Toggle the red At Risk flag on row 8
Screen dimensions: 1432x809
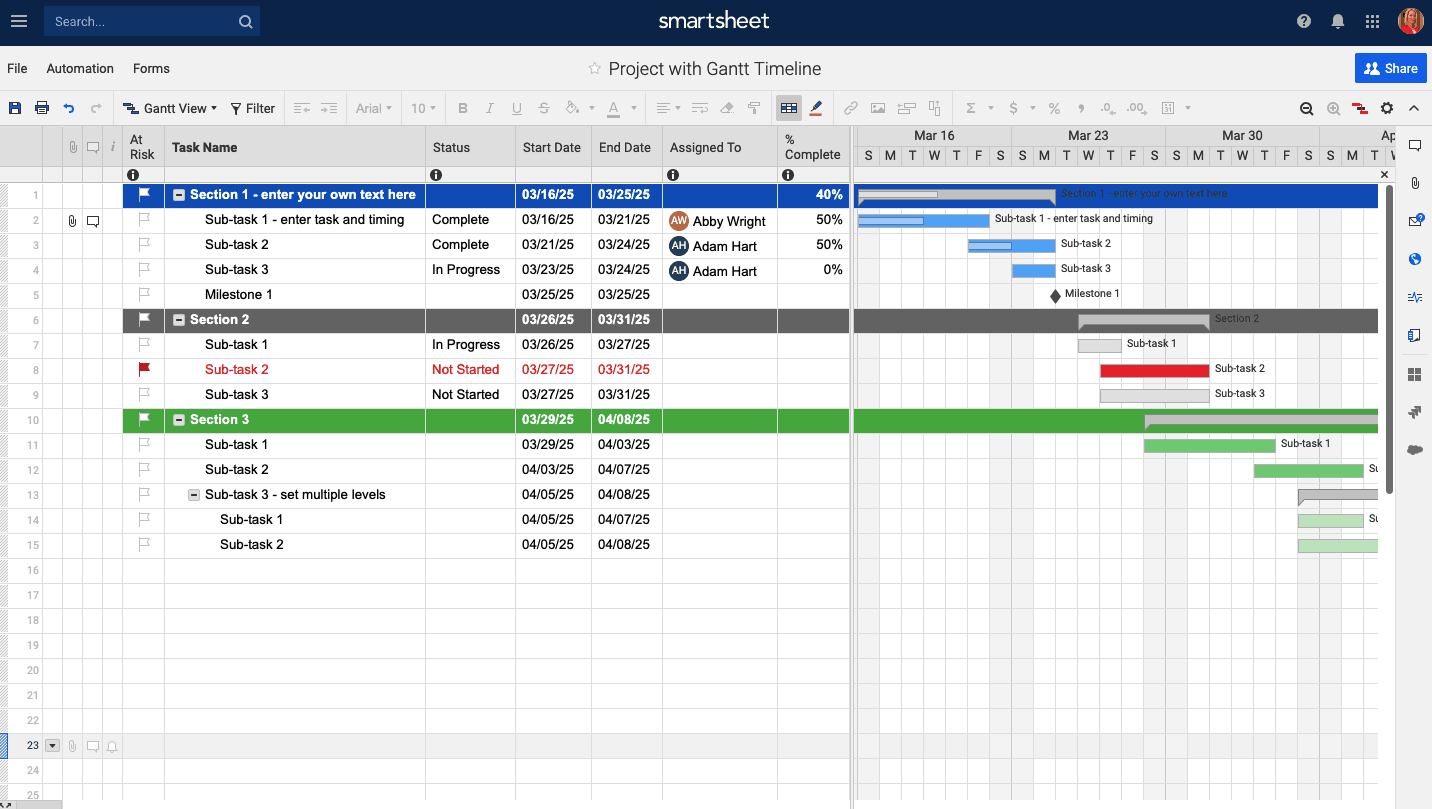[143, 368]
